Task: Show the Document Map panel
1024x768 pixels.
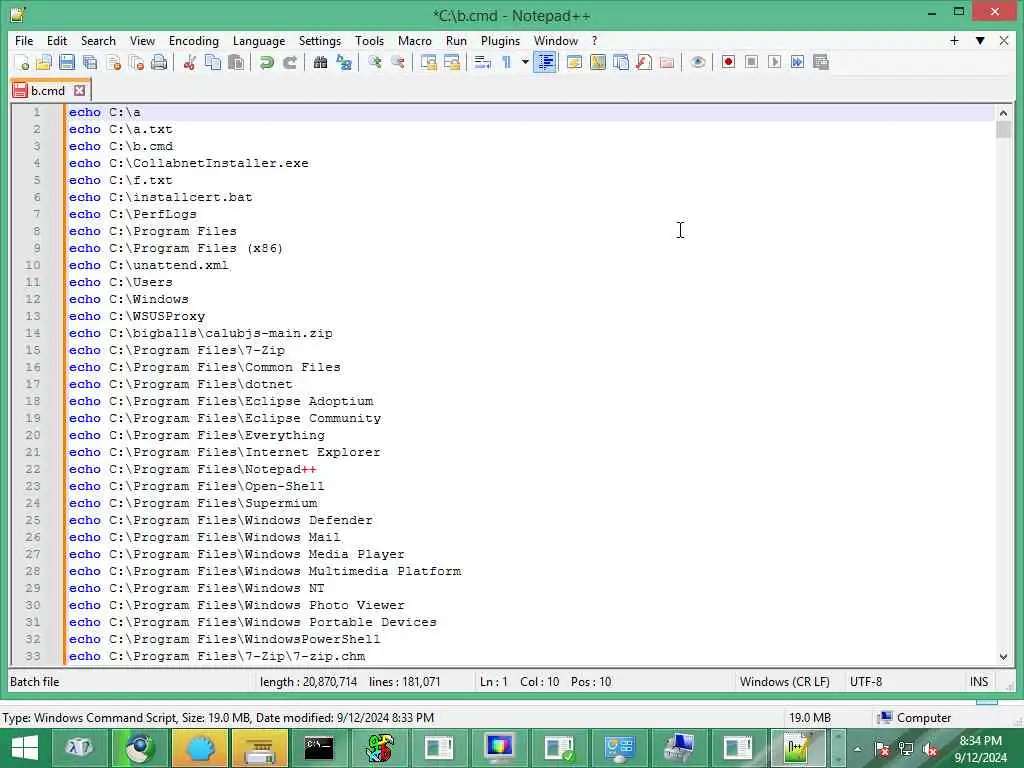Action: coord(598,62)
